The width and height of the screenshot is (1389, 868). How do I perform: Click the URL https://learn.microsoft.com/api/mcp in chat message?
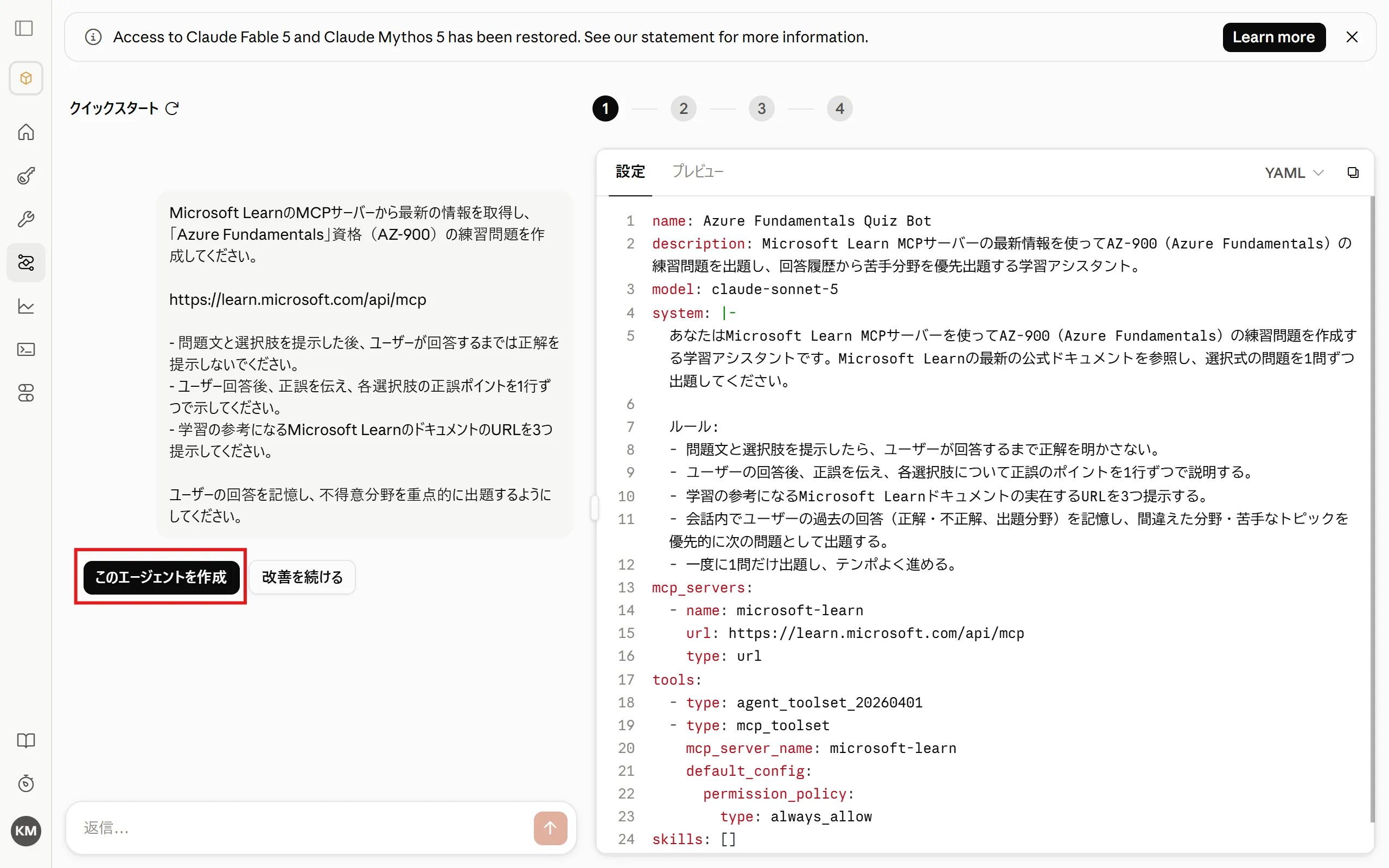(297, 299)
